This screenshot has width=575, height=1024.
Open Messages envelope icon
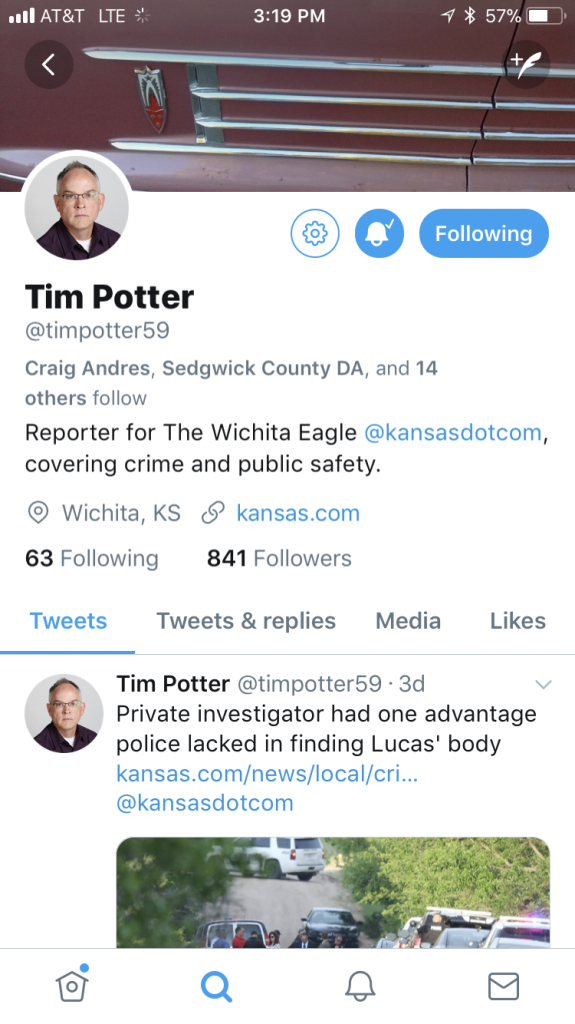pyautogui.click(x=504, y=985)
